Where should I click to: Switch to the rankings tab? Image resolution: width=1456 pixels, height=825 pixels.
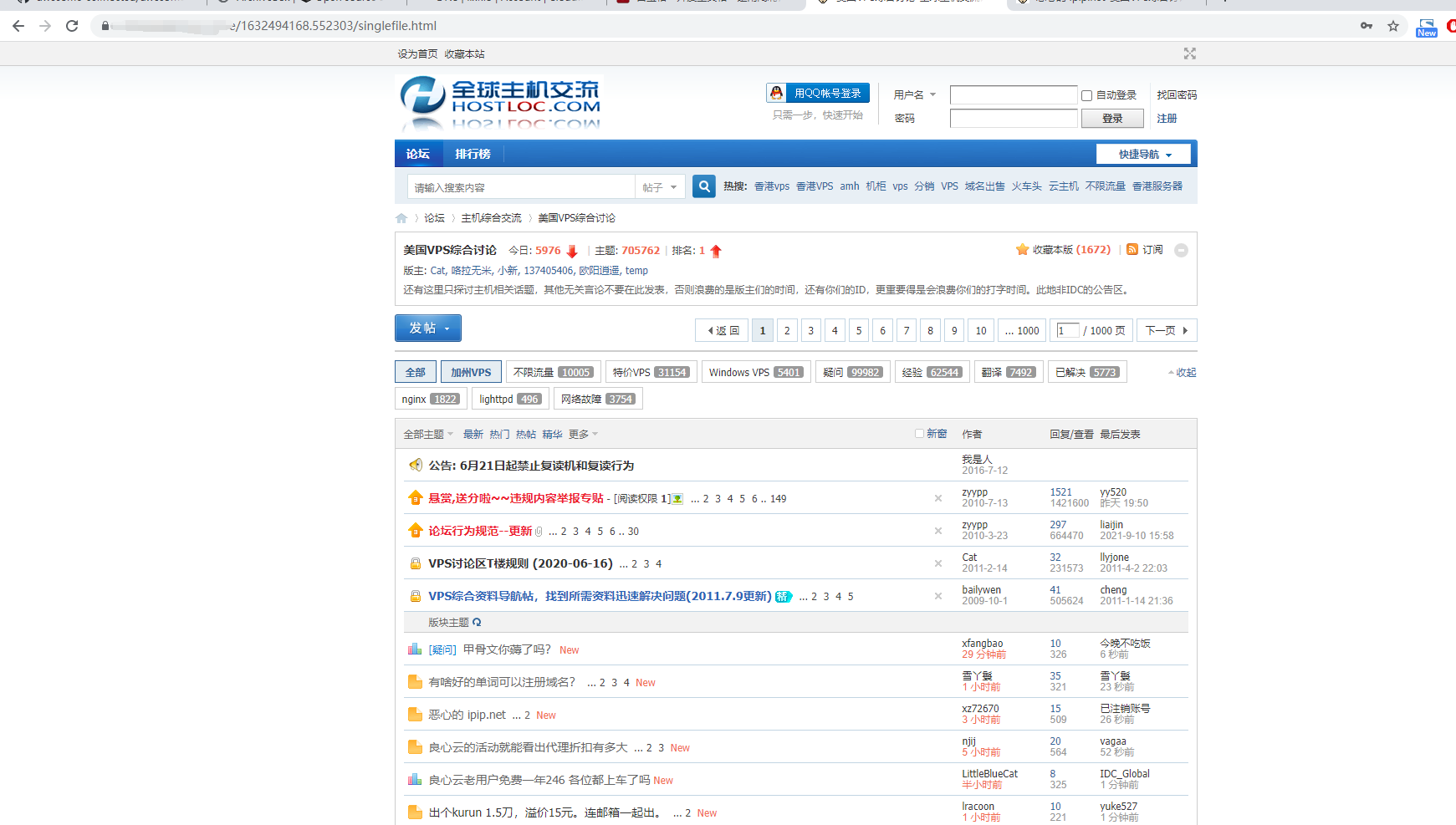pos(473,155)
